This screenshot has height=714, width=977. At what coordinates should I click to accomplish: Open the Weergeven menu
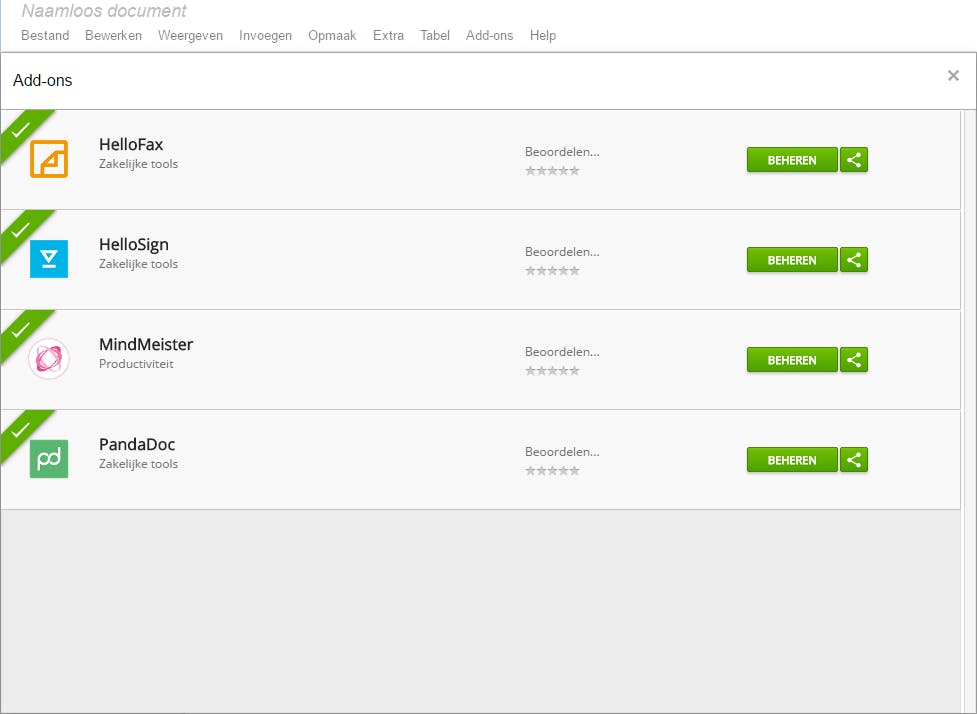coord(190,36)
